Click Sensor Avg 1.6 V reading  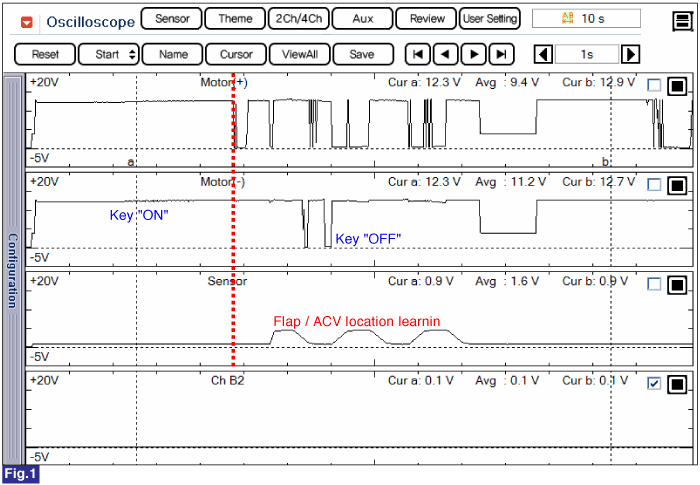coord(507,281)
